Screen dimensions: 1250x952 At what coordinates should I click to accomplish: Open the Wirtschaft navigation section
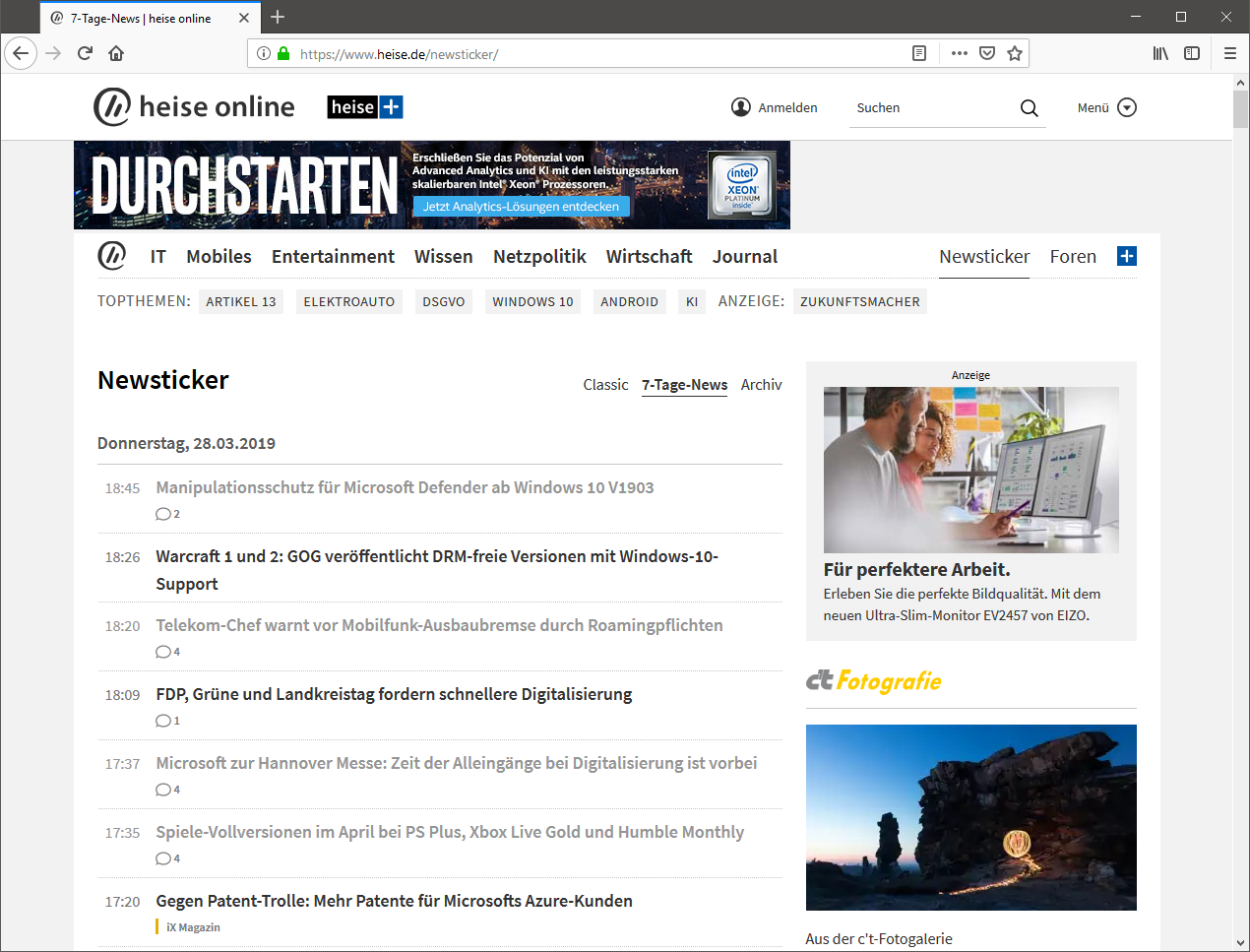click(649, 256)
